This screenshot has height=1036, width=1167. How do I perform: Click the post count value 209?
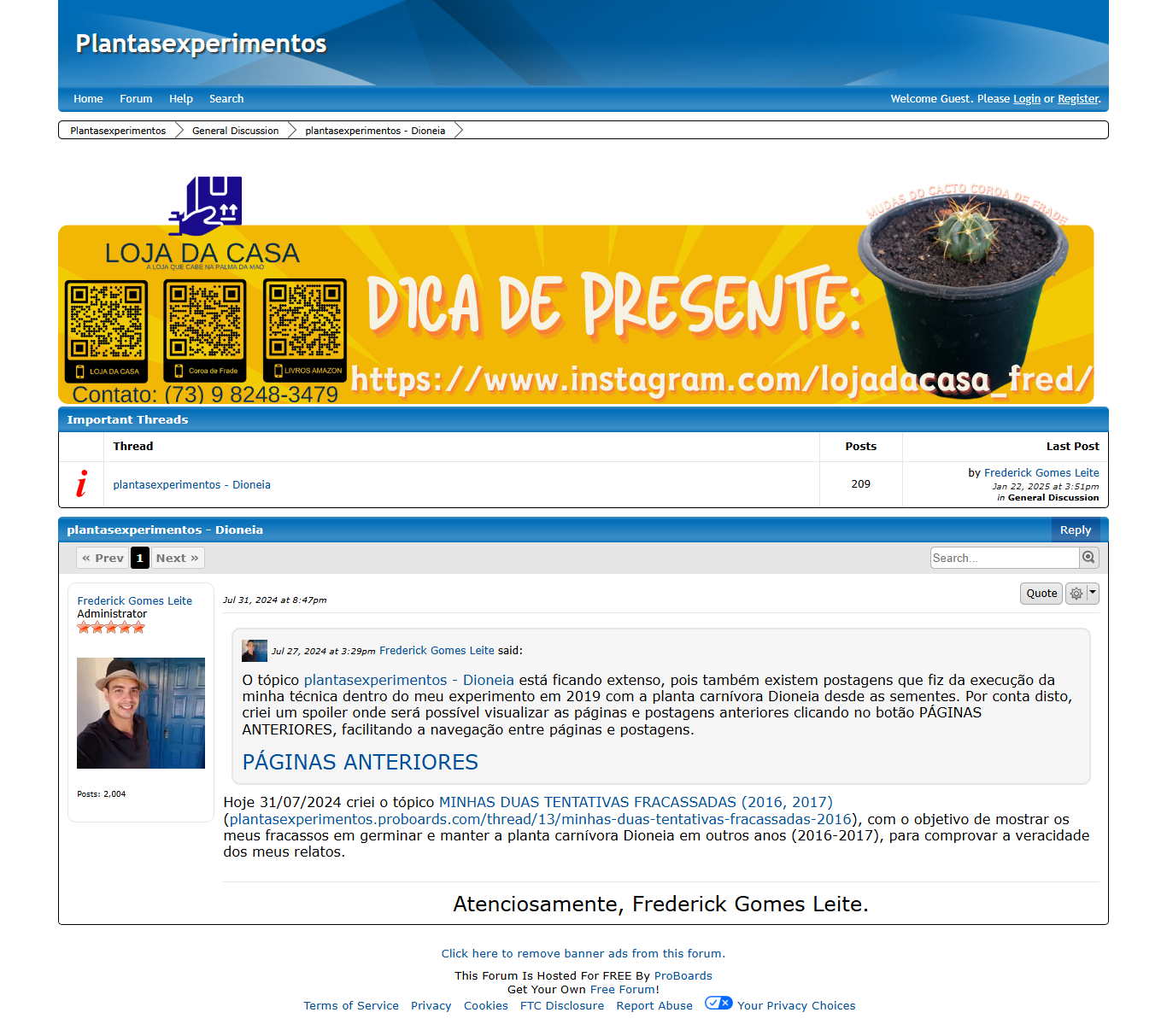point(860,484)
